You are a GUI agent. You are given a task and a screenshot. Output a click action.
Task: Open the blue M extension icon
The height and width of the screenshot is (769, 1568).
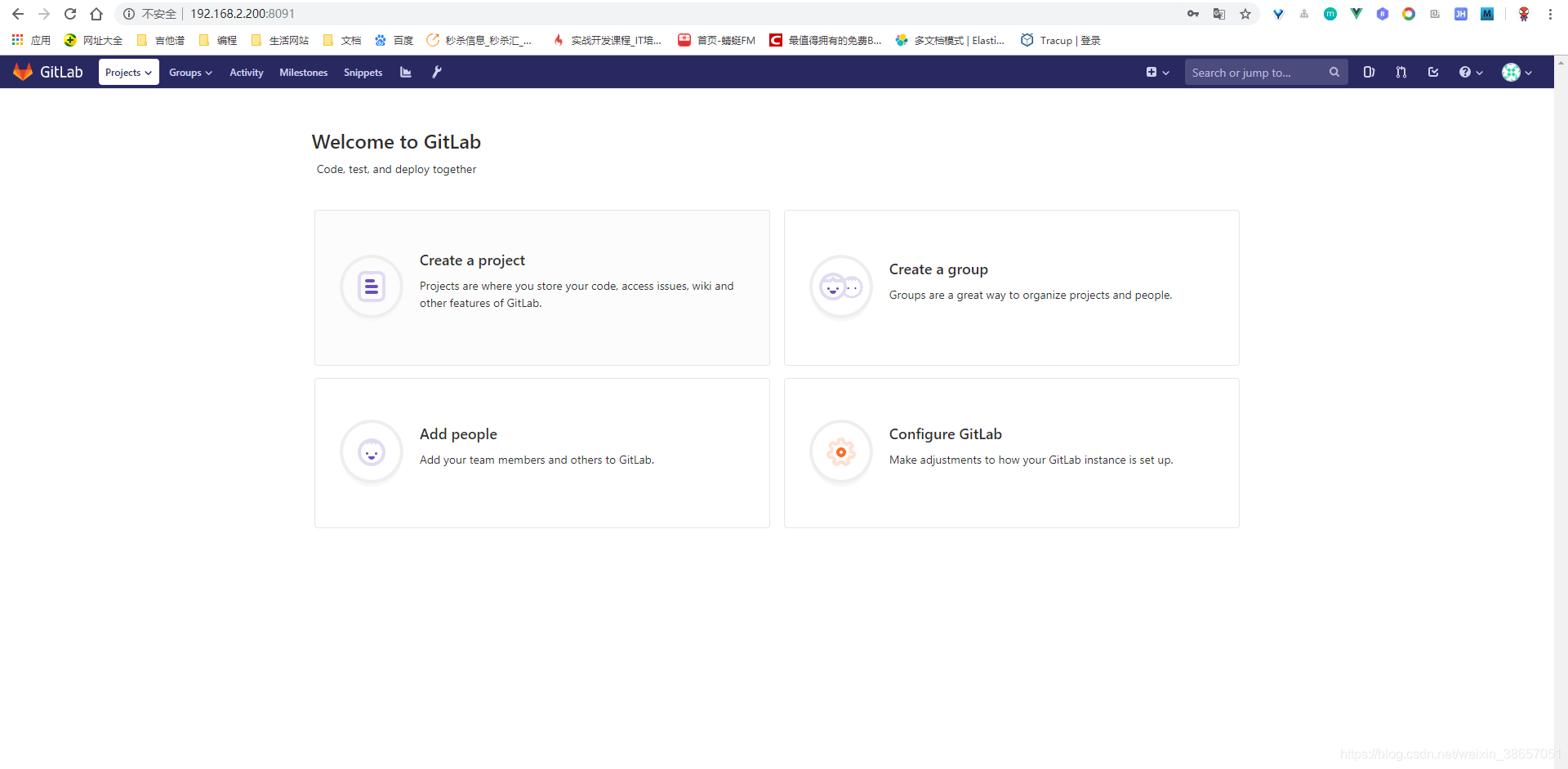[1487, 14]
